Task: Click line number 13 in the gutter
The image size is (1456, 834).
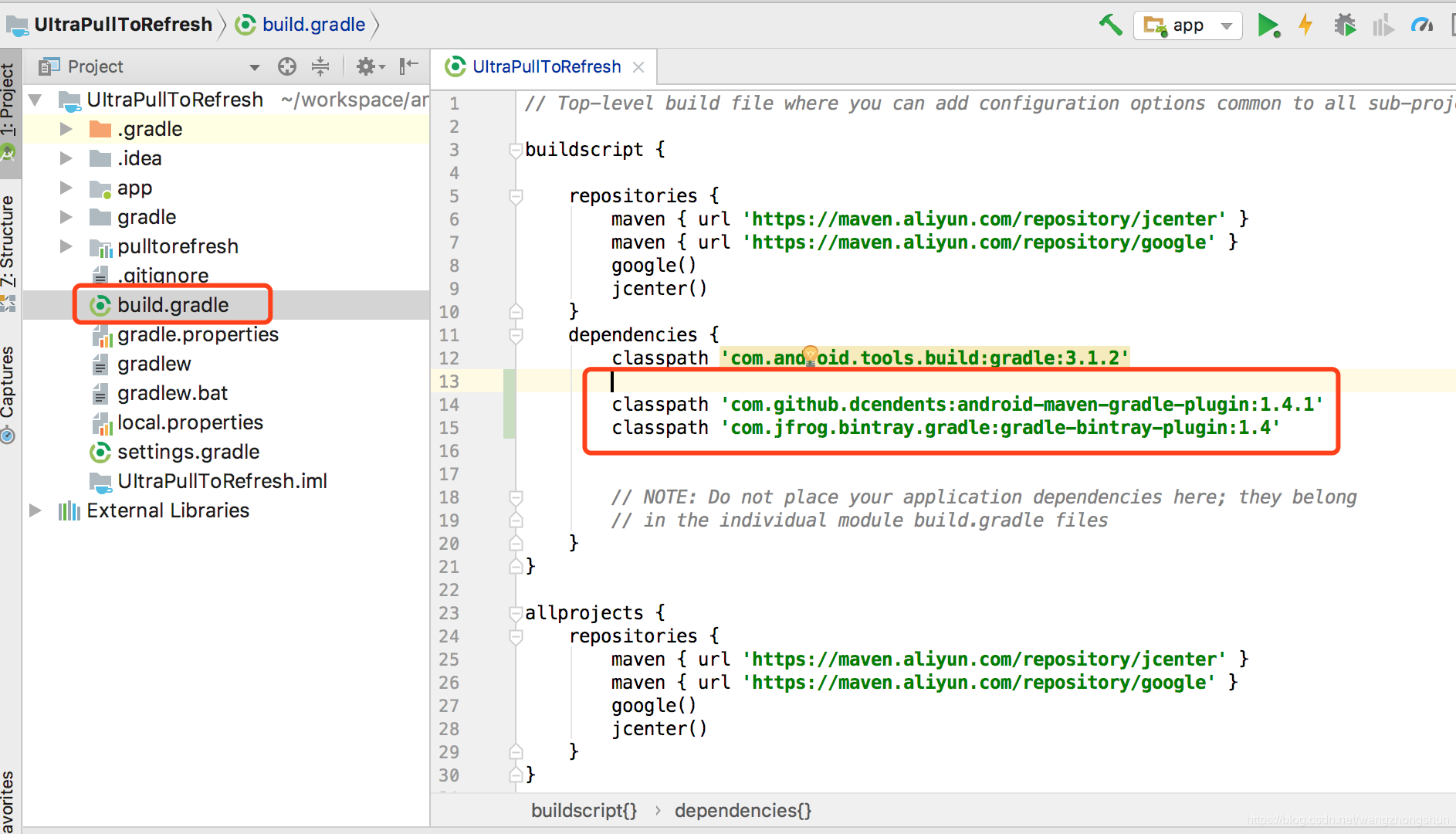Action: 449,381
